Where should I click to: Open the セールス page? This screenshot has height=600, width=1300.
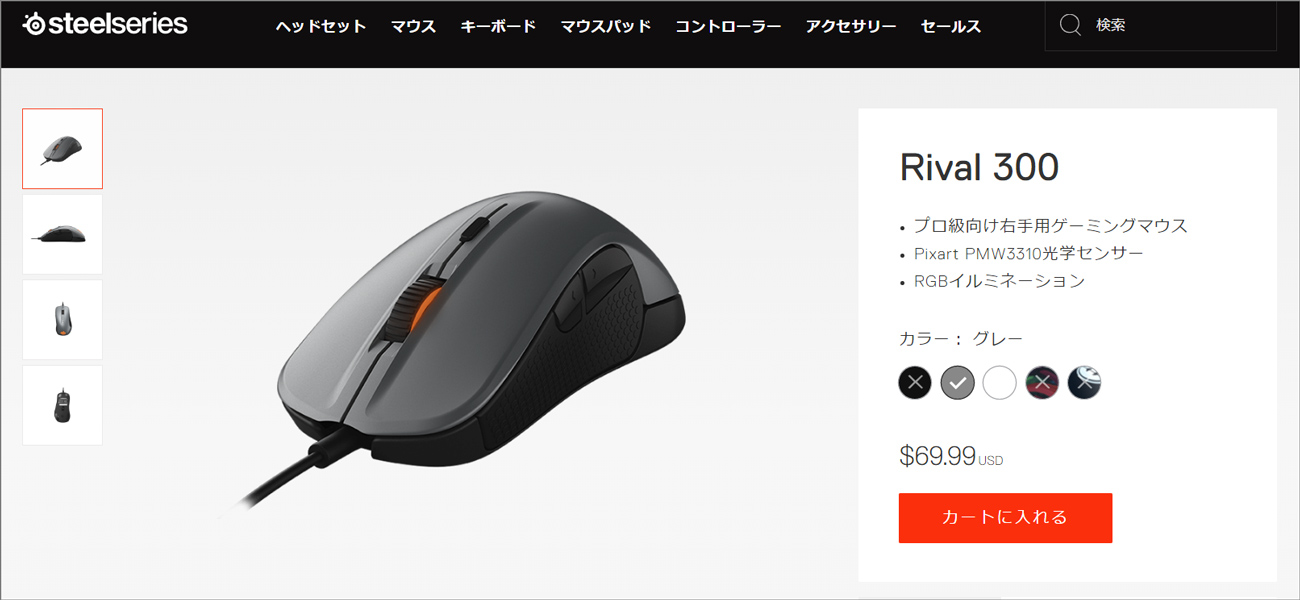[951, 26]
